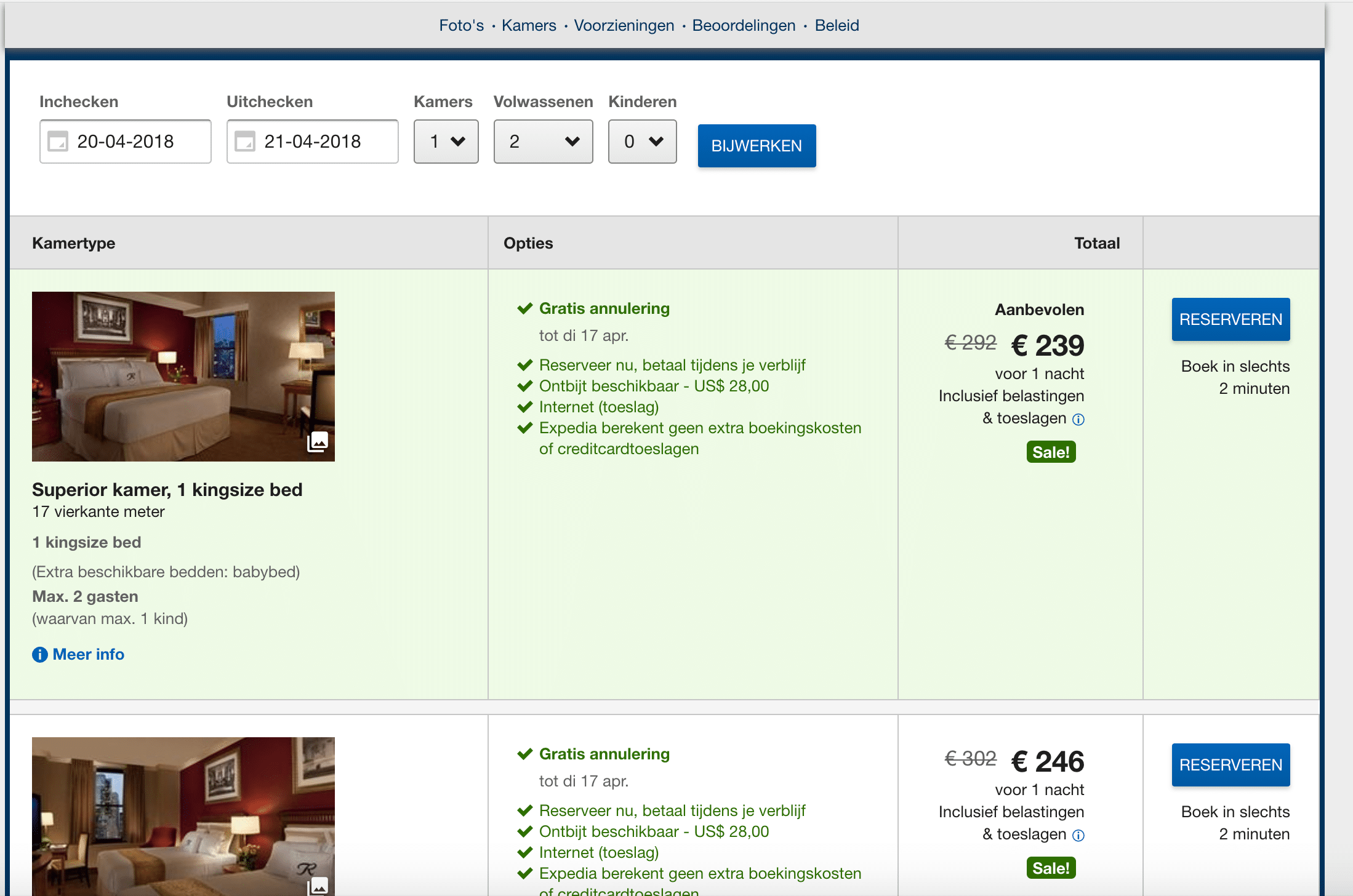
Task: Click the struck-through € 292 price
Action: click(971, 342)
